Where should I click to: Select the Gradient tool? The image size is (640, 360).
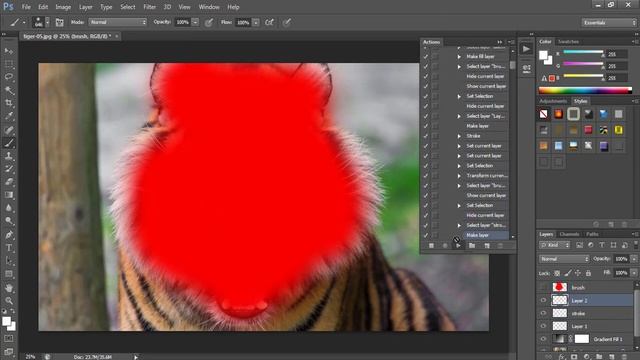tap(9, 195)
